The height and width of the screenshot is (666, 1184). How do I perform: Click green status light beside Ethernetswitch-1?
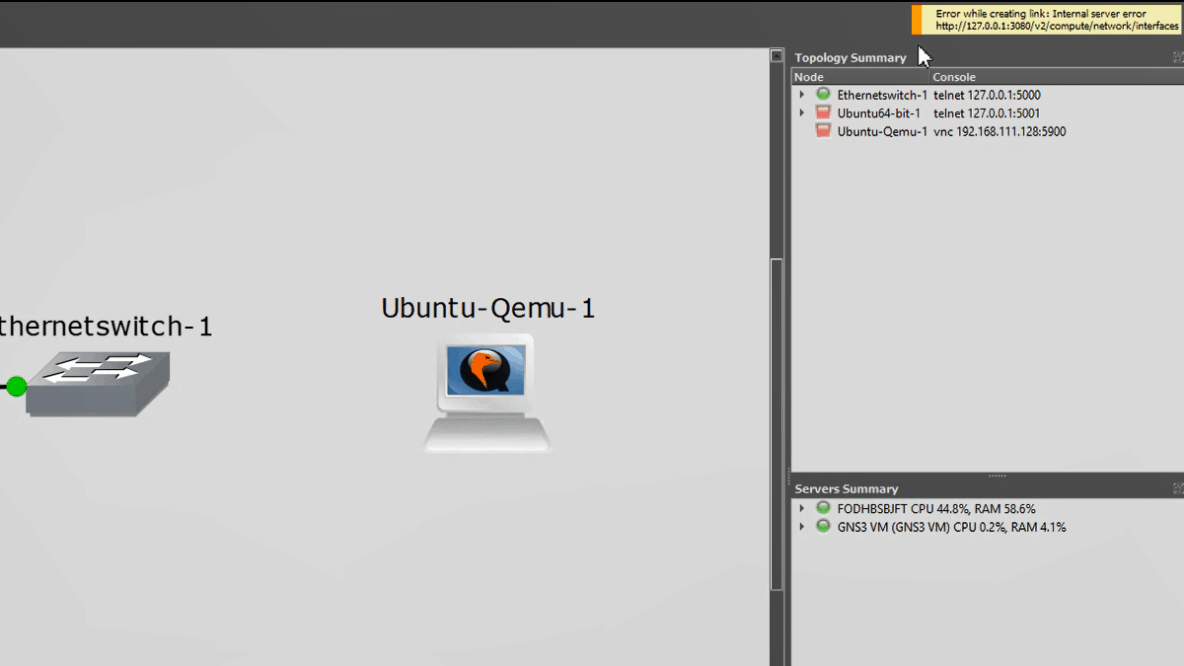coord(822,94)
